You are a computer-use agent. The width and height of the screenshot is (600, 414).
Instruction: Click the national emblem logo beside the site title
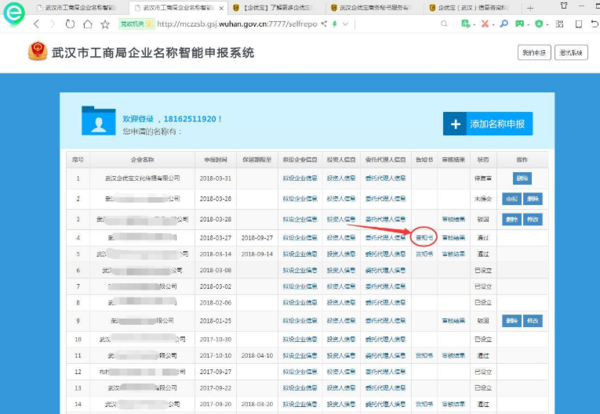(38, 51)
